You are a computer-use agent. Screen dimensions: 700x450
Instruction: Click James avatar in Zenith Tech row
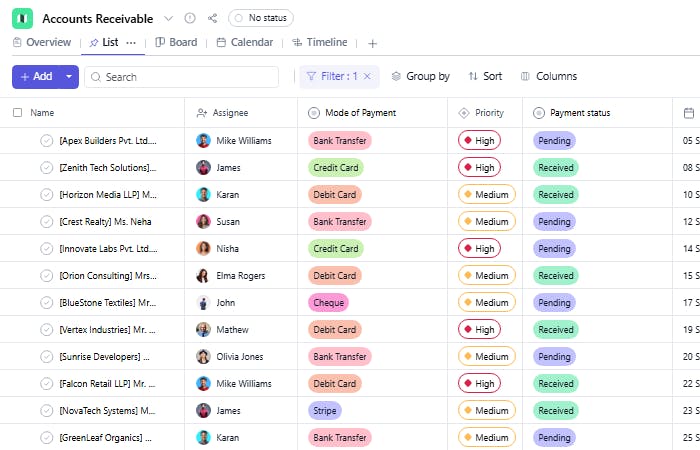pyautogui.click(x=203, y=167)
